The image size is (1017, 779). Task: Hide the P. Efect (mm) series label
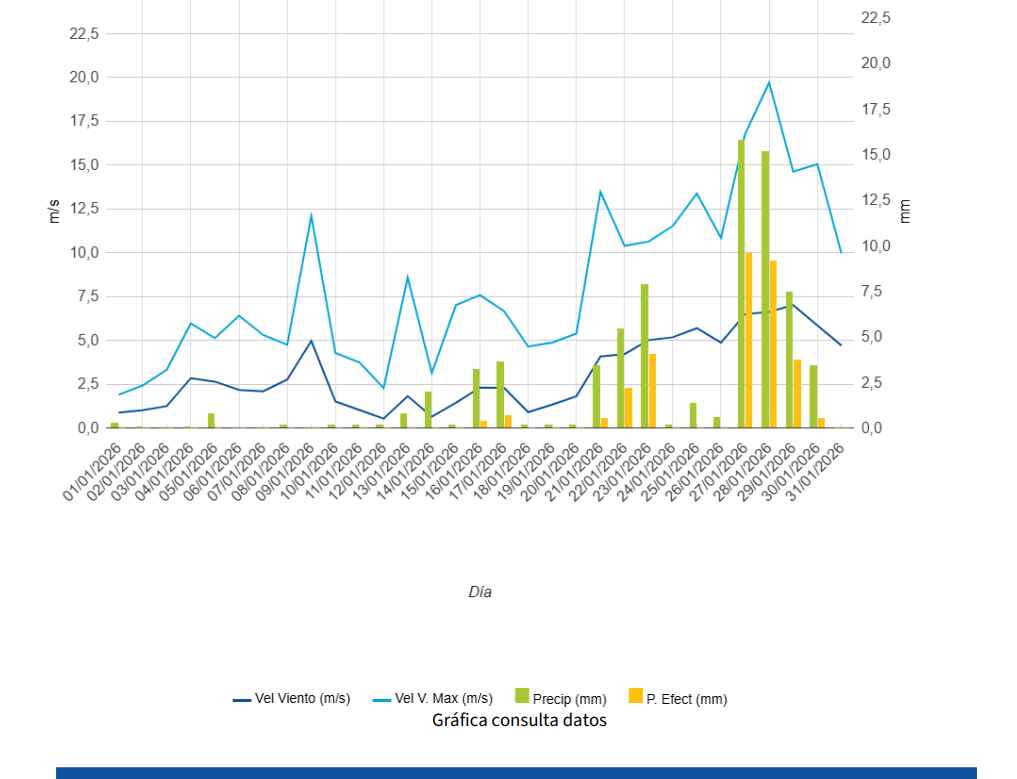click(686, 699)
